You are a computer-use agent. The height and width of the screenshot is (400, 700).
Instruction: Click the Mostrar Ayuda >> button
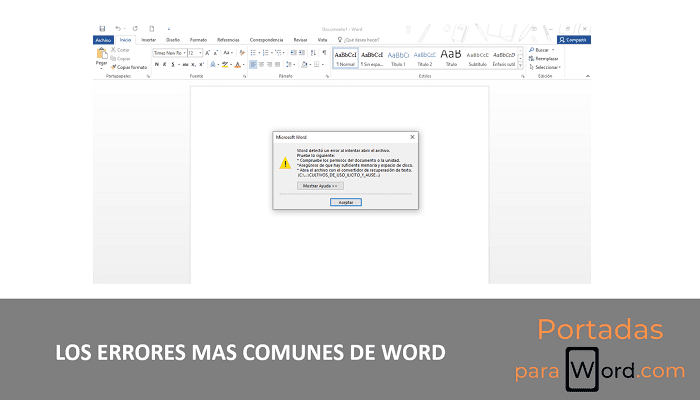coord(320,186)
